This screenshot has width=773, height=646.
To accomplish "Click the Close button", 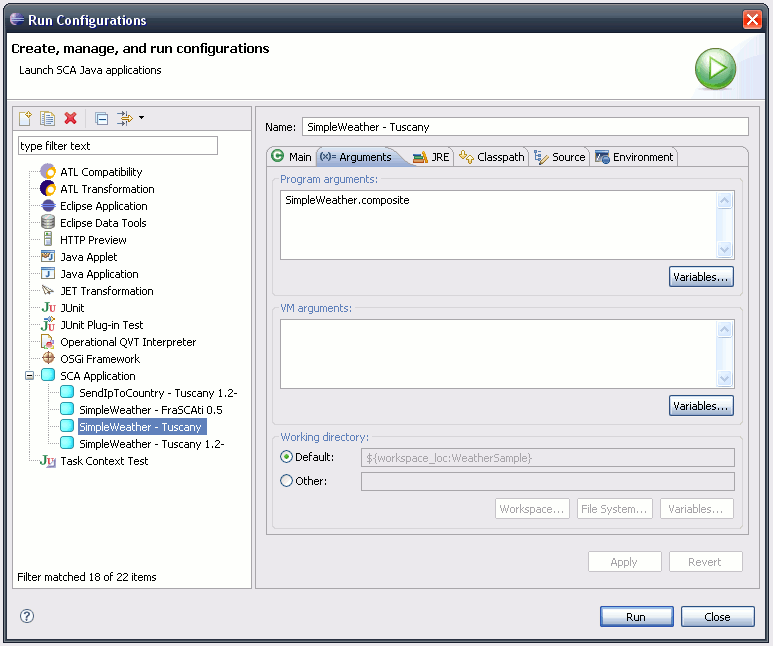I will pyautogui.click(x=718, y=617).
